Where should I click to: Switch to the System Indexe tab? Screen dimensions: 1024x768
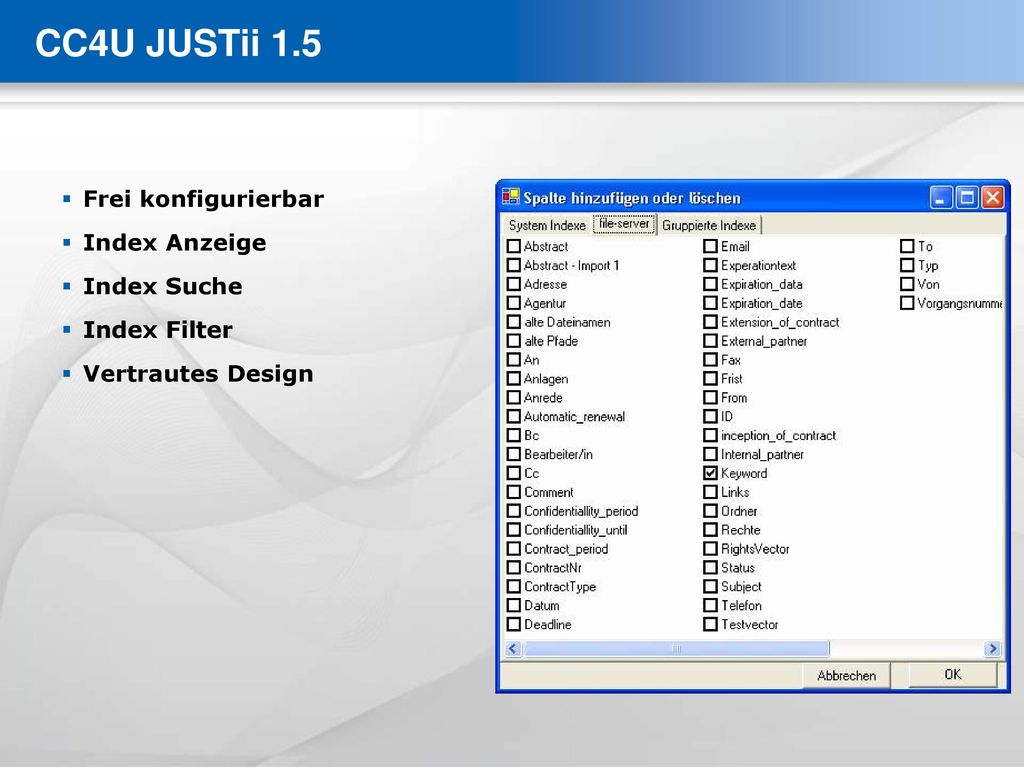point(547,225)
